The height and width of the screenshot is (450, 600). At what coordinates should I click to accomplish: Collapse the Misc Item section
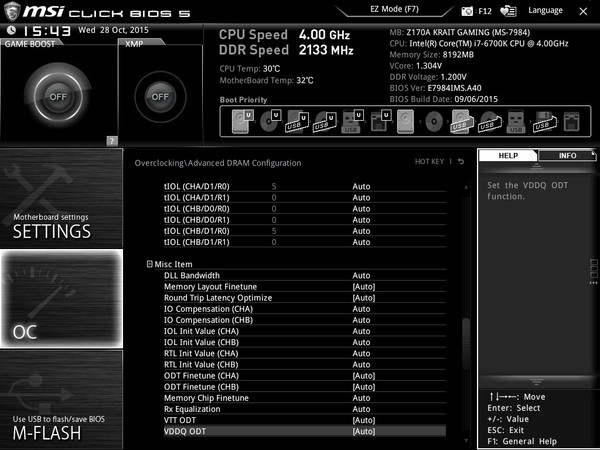[x=150, y=264]
